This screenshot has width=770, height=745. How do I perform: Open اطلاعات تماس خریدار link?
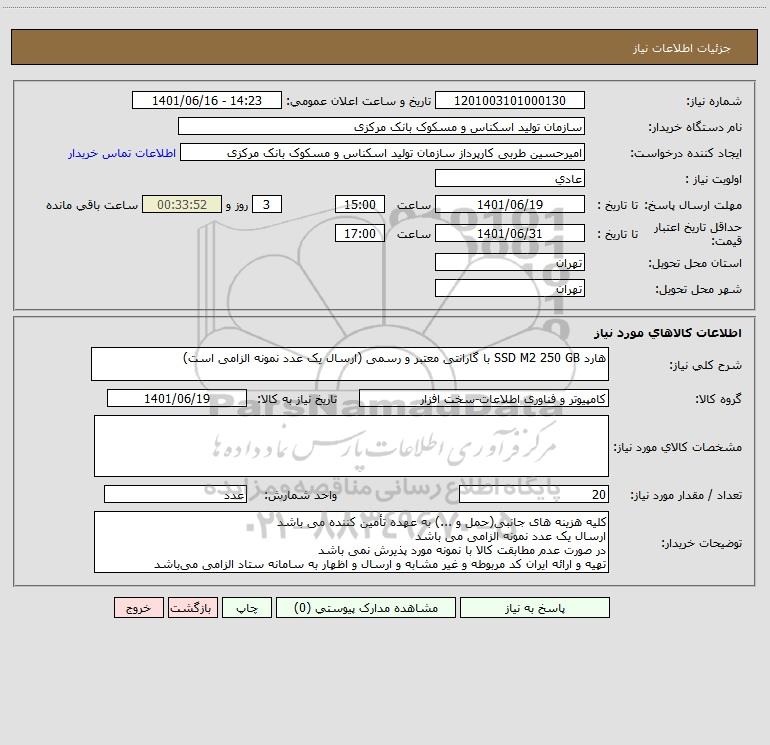122,153
